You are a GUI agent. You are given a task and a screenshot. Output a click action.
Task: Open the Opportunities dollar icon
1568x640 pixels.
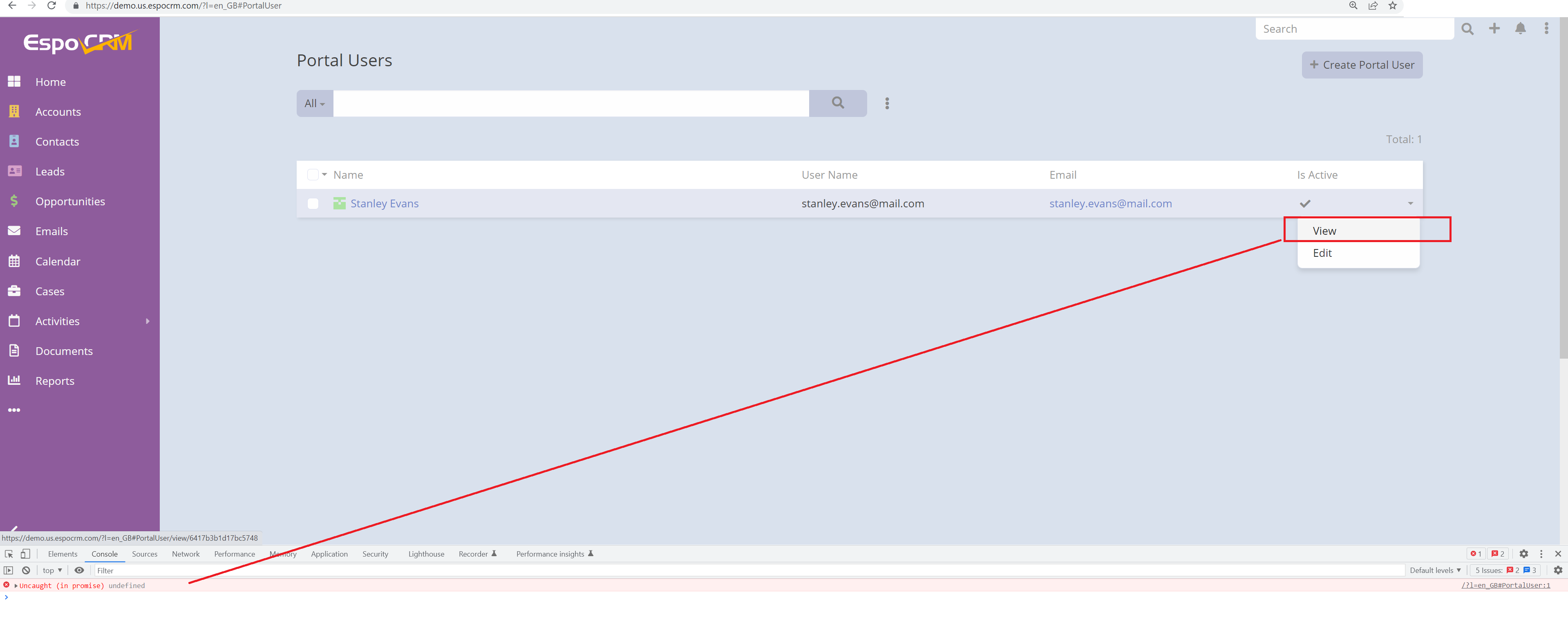click(x=14, y=201)
